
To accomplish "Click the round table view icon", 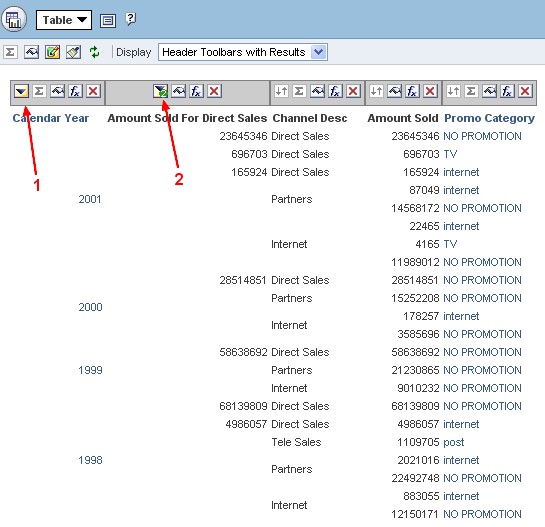I will click(x=14, y=19).
